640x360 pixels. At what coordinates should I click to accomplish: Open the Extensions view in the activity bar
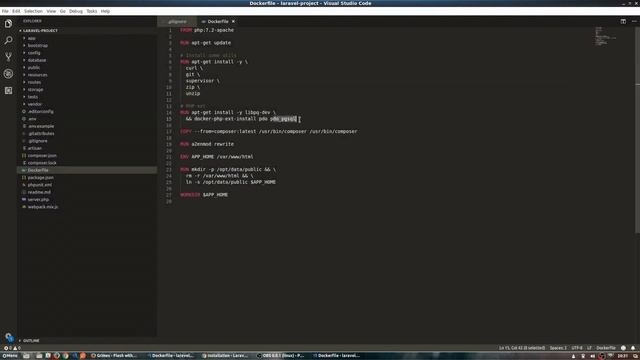pyautogui.click(x=8, y=90)
